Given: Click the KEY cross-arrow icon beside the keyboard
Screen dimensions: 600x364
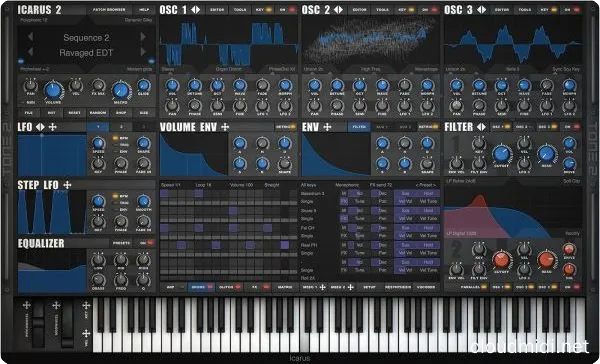Looking at the screenshot, I should point(86,305).
